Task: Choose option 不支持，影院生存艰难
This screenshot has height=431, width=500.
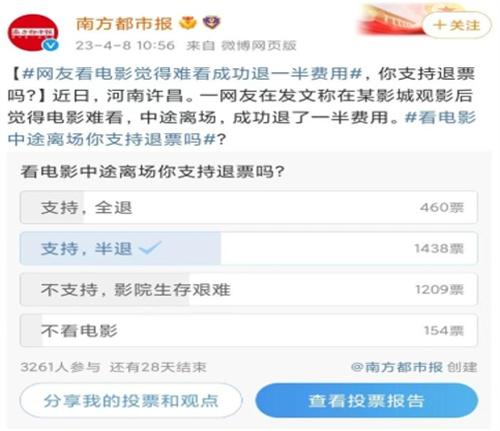Action: [249, 289]
